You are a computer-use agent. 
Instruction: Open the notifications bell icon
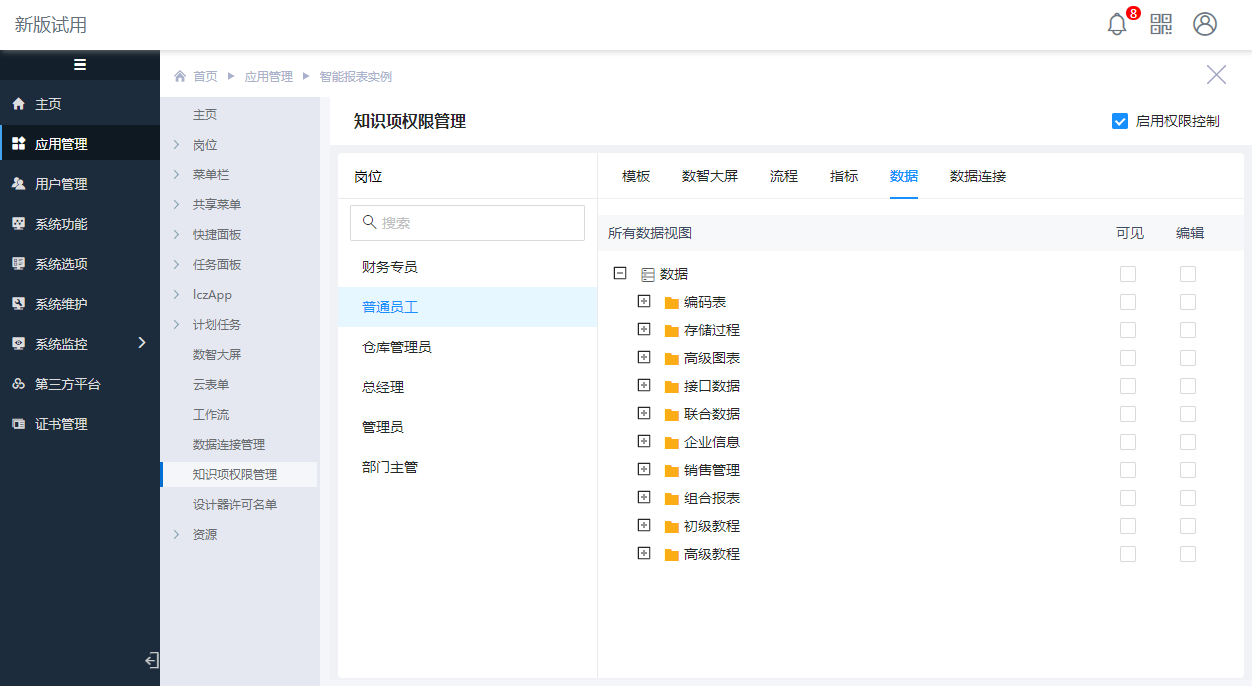(1117, 25)
